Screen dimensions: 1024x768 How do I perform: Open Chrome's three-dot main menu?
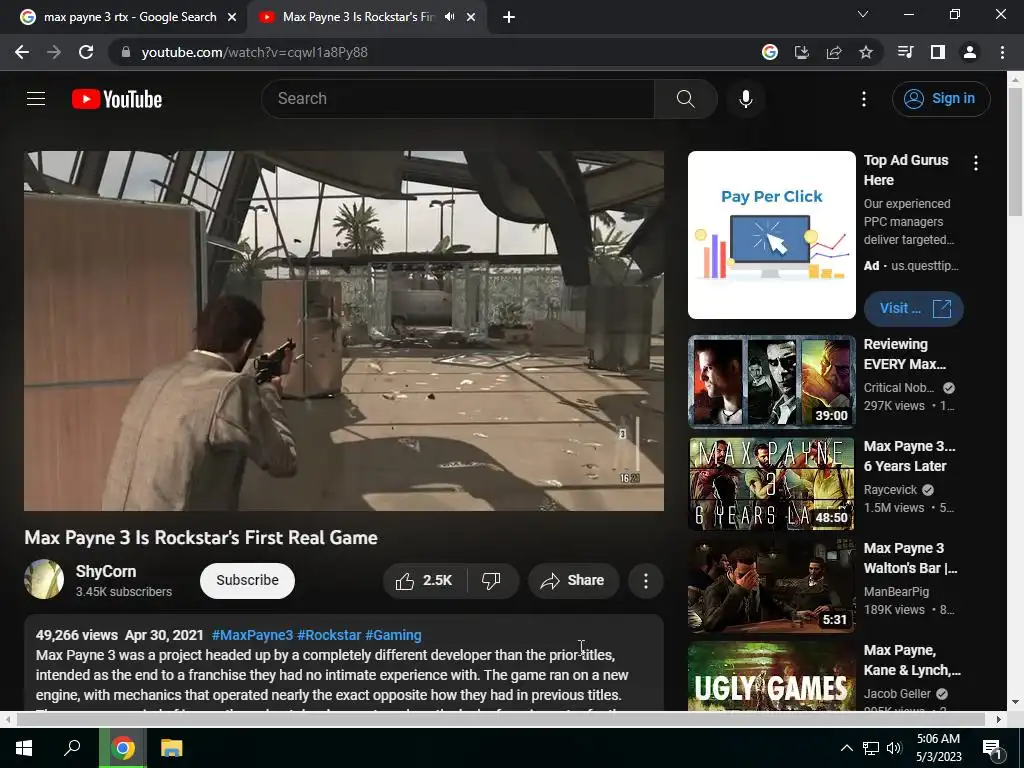1002,52
